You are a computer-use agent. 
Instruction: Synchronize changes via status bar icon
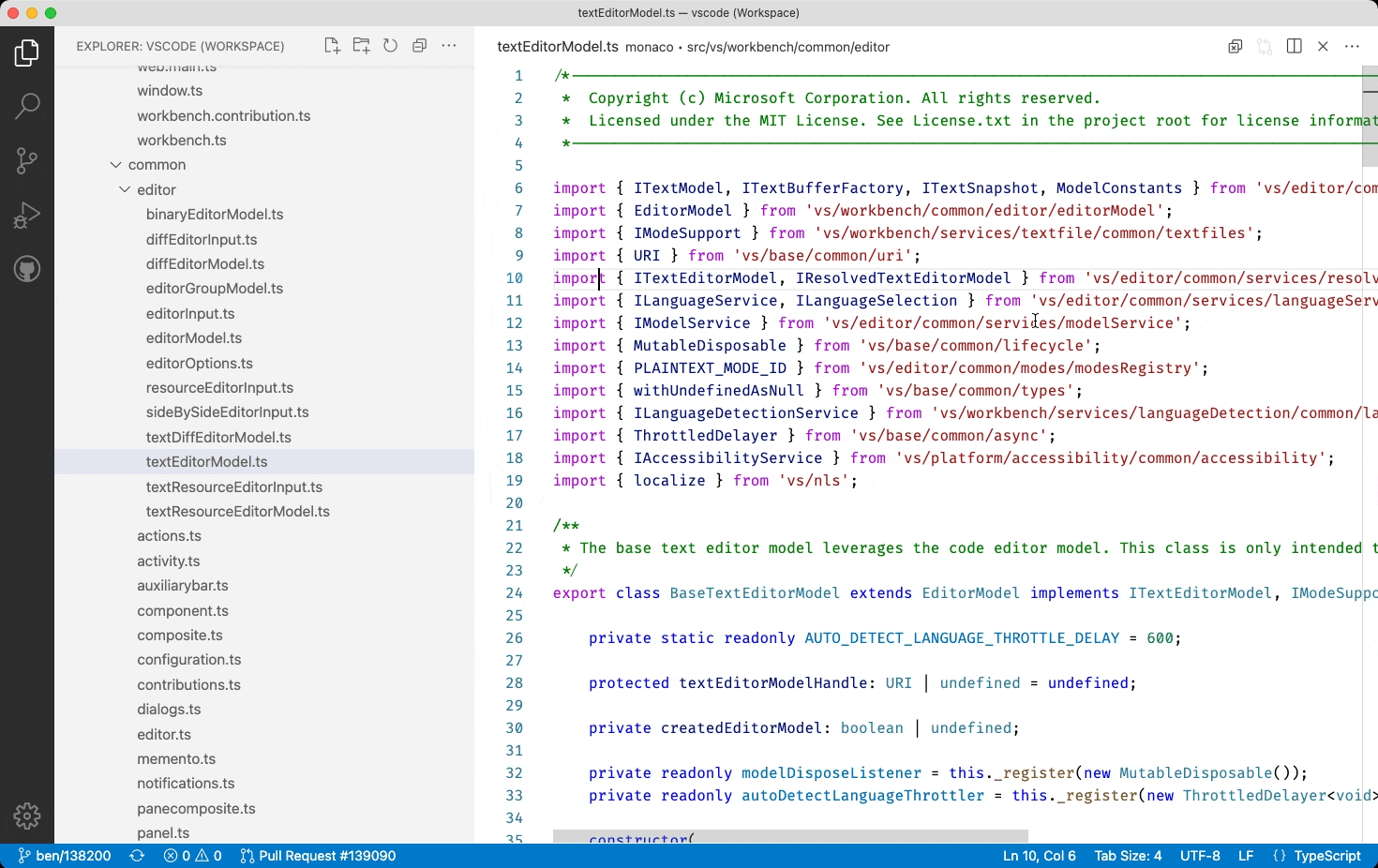tap(137, 856)
